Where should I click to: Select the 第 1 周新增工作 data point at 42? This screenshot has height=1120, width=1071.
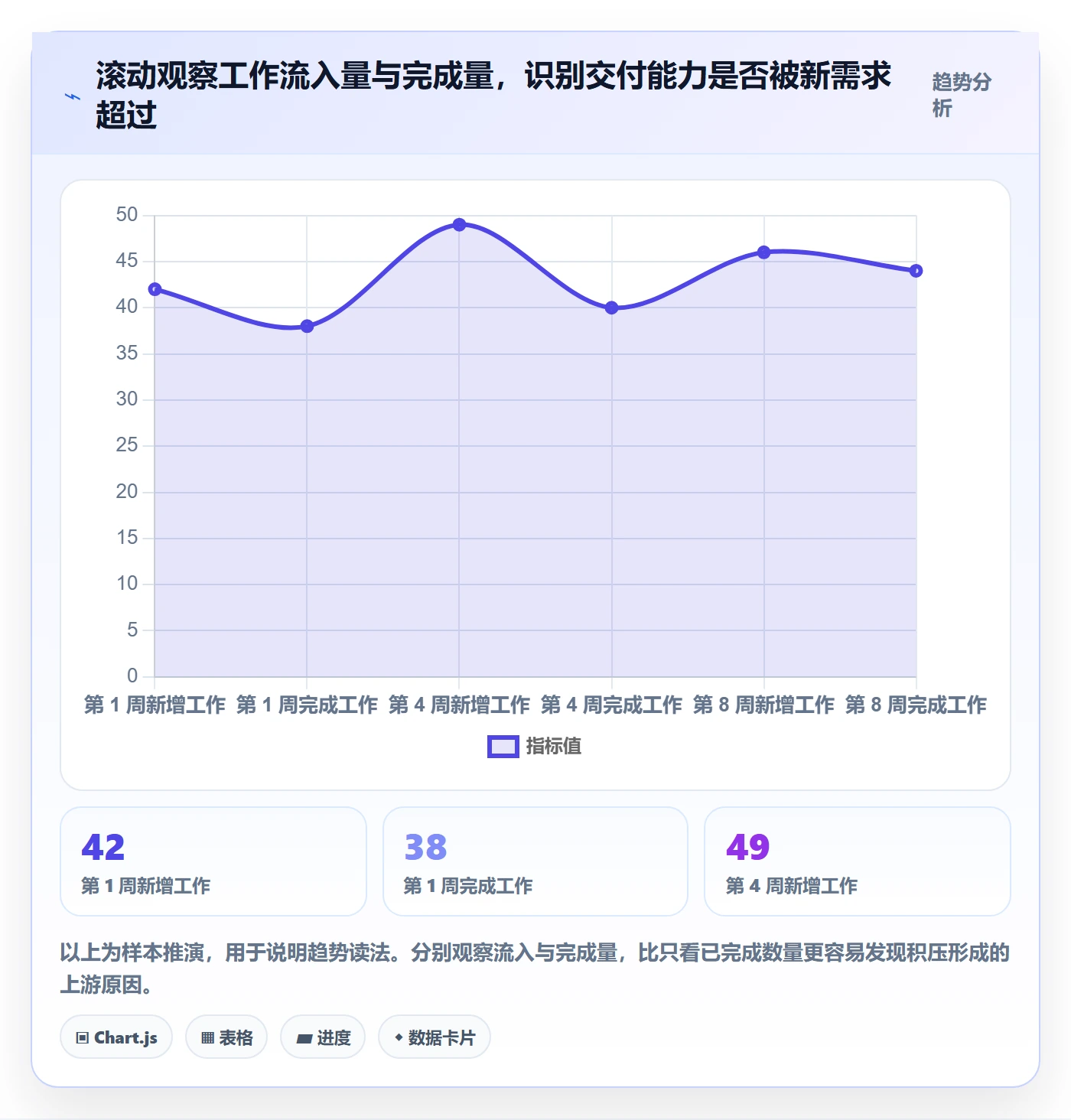(155, 289)
